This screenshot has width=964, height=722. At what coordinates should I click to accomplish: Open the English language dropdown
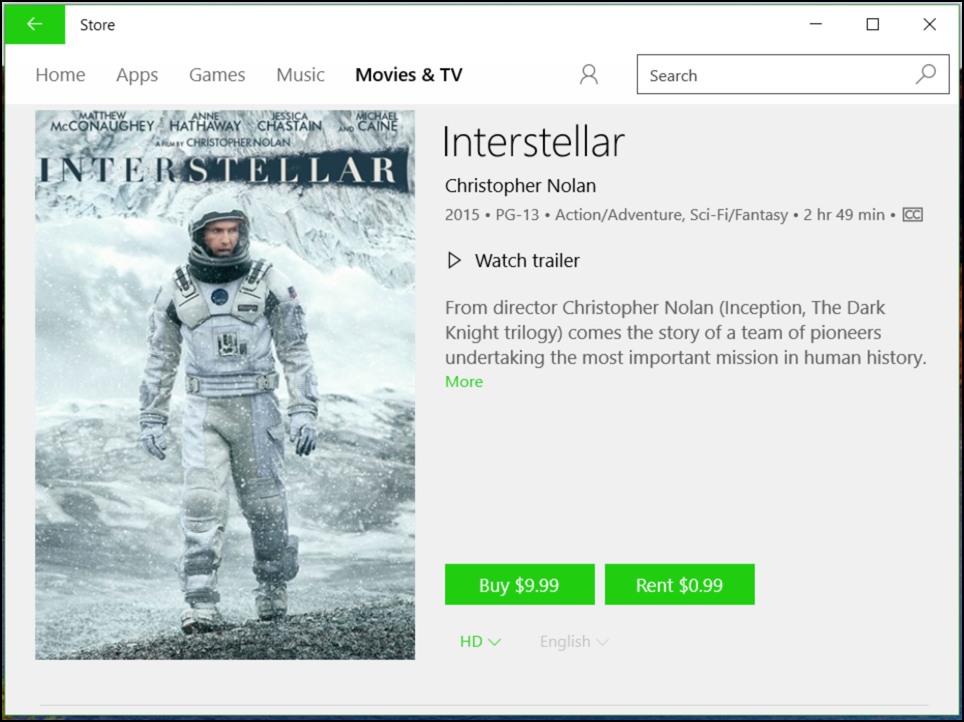coord(573,641)
